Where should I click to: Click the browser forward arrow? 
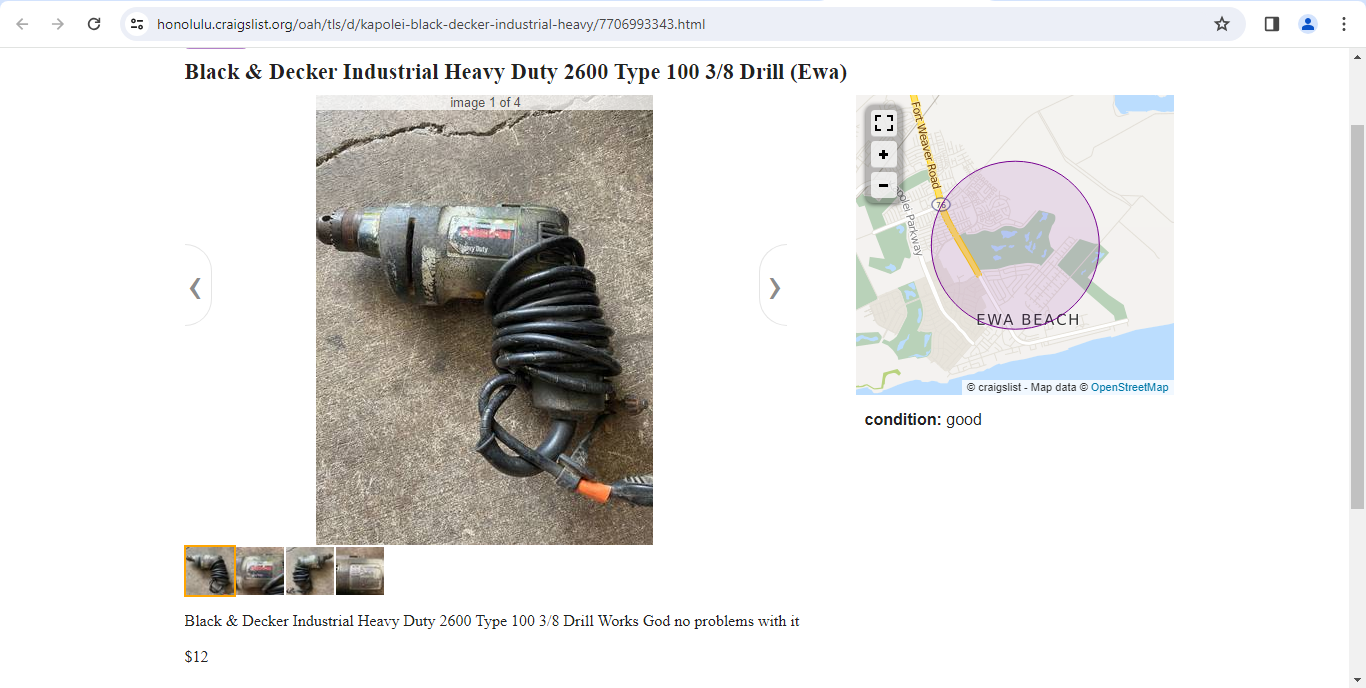click(58, 24)
